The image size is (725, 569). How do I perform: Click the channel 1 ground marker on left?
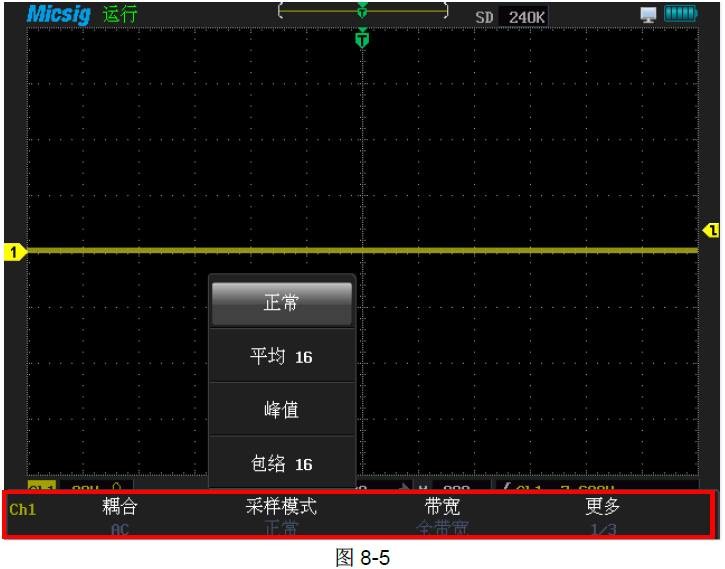click(14, 252)
